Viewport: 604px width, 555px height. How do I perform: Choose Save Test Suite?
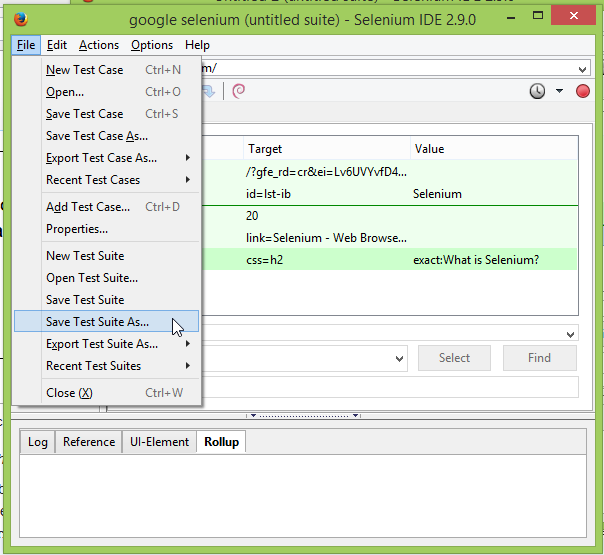(x=106, y=300)
